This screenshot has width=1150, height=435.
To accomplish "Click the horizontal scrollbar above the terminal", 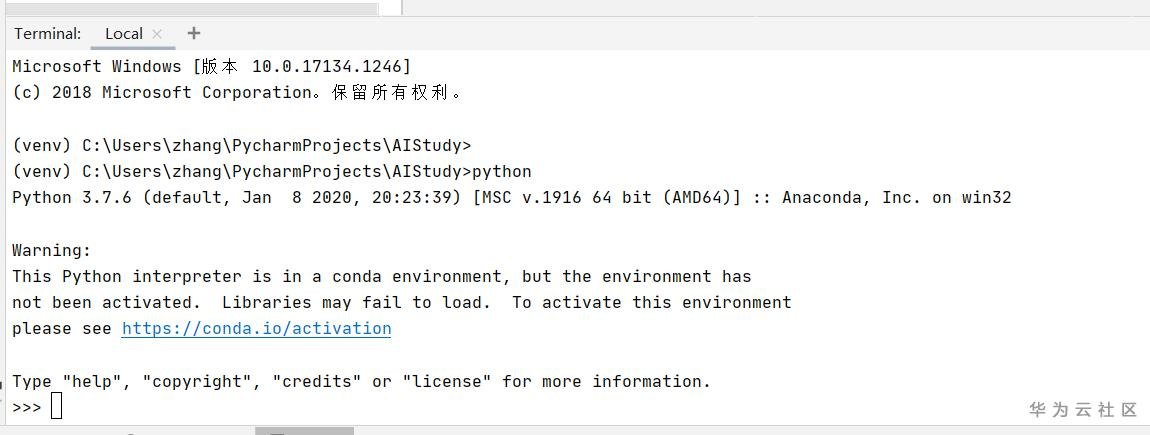I will click(190, 9).
